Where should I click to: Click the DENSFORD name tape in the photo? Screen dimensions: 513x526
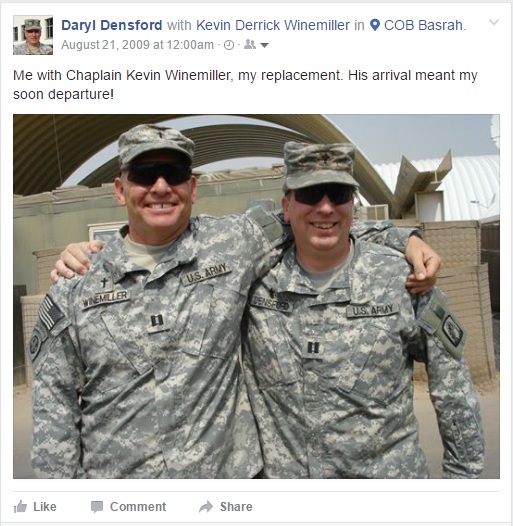pyautogui.click(x=271, y=304)
